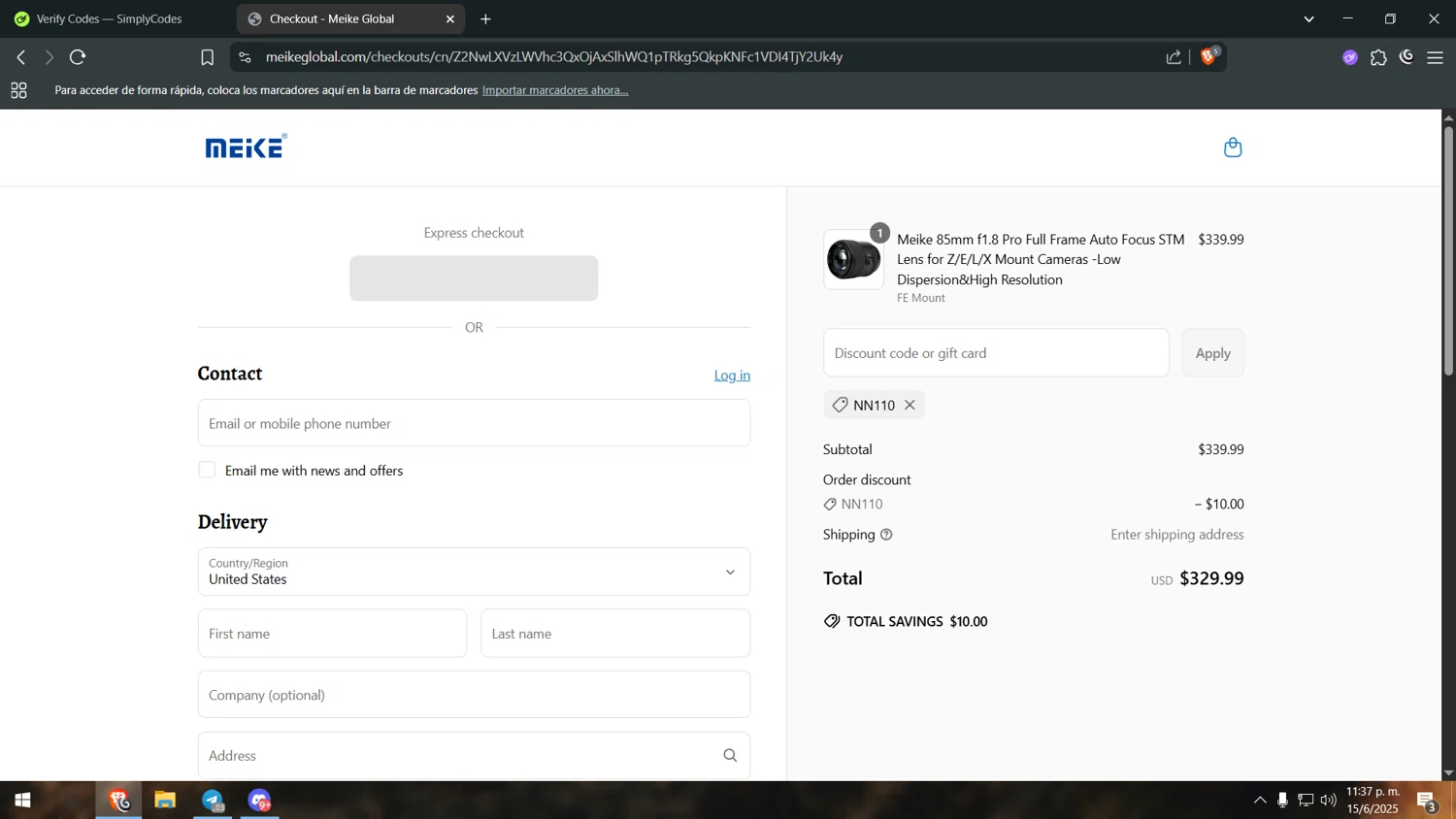Viewport: 1456px width, 819px height.
Task: Click the FE Mount variant label
Action: pos(921,298)
